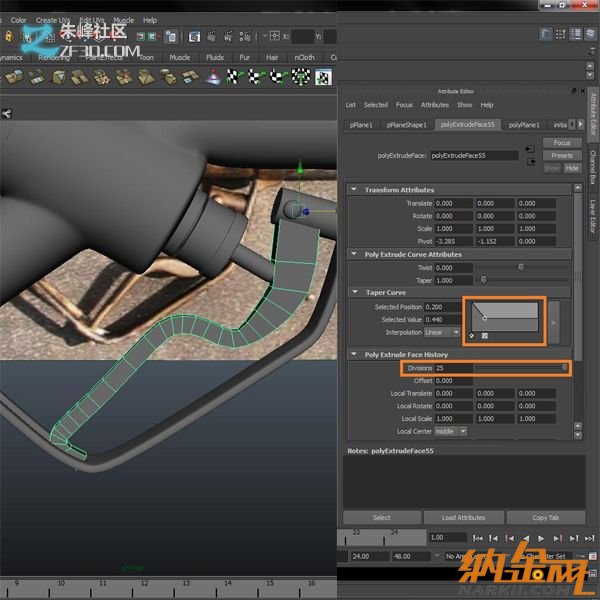
Task: Collapse the Transform Attributes section
Action: [x=353, y=189]
